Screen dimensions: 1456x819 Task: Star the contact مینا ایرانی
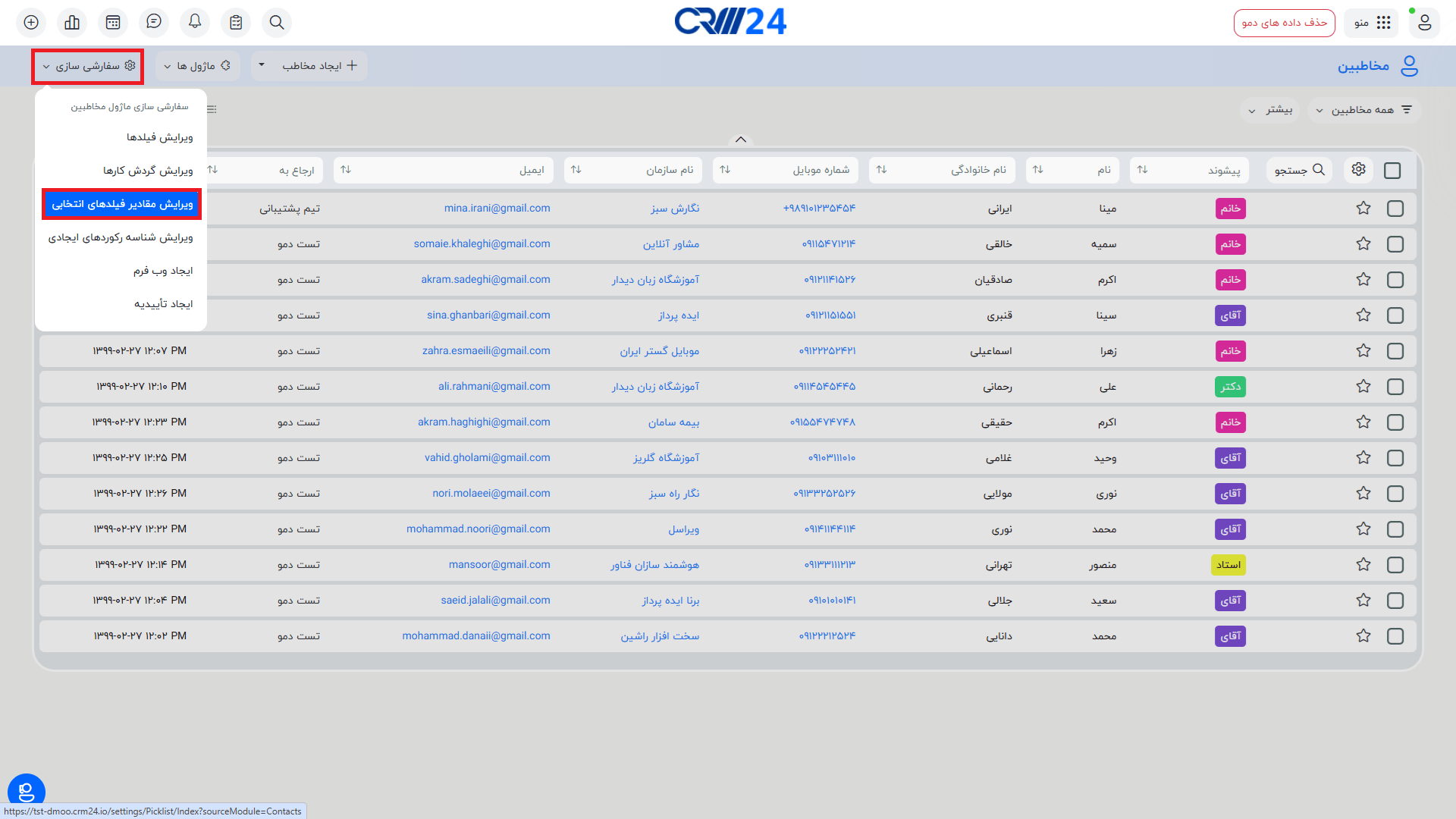click(1363, 209)
